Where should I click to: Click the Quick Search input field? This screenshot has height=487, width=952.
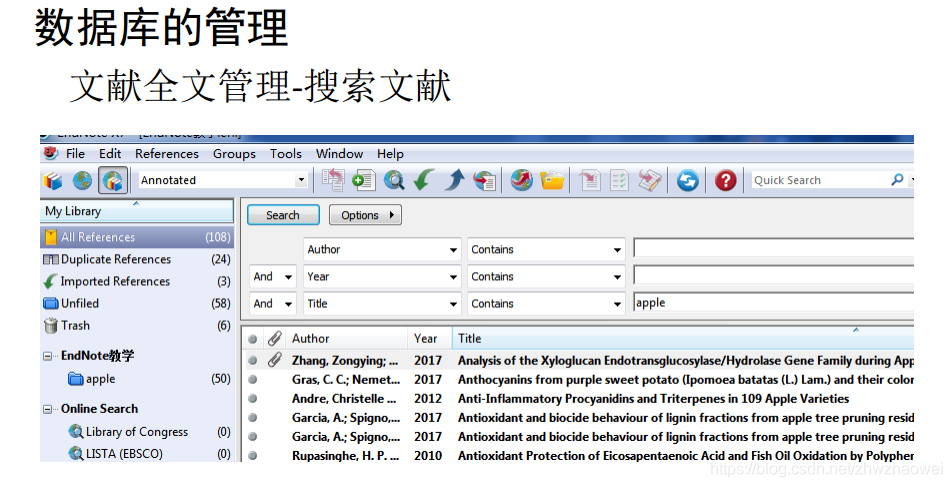click(x=820, y=180)
